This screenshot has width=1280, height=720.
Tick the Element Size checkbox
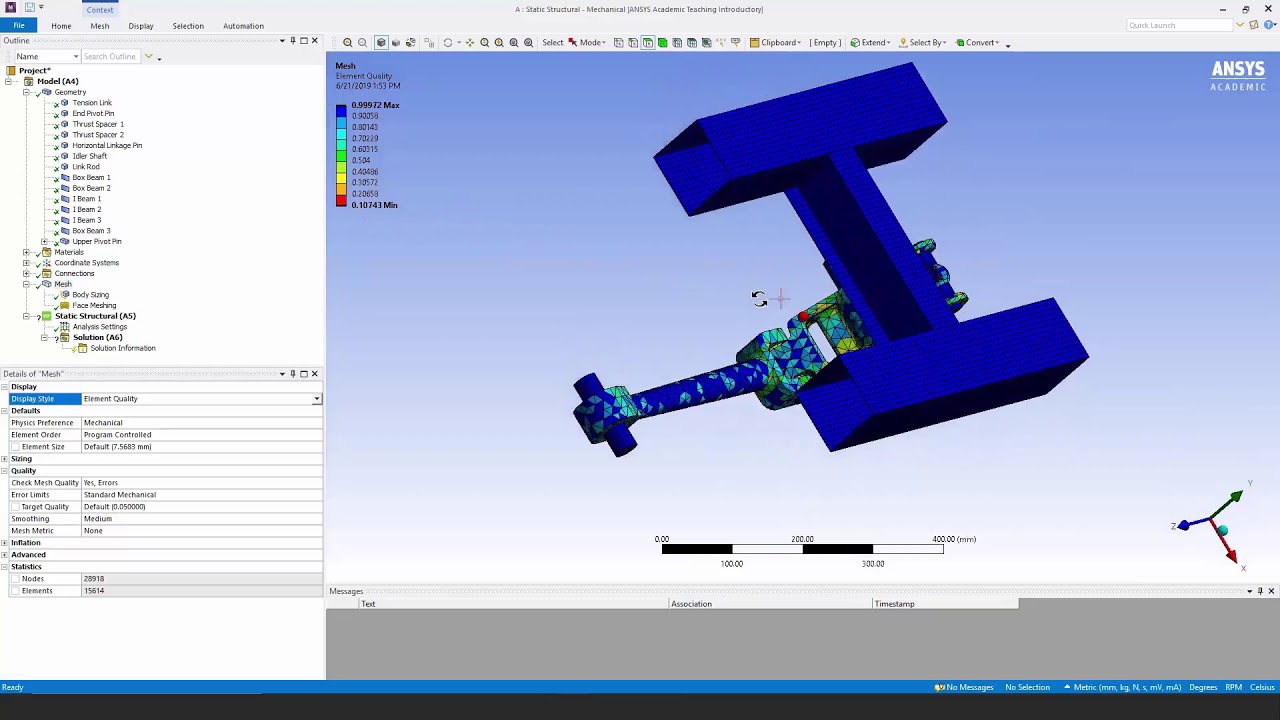pyautogui.click(x=15, y=447)
